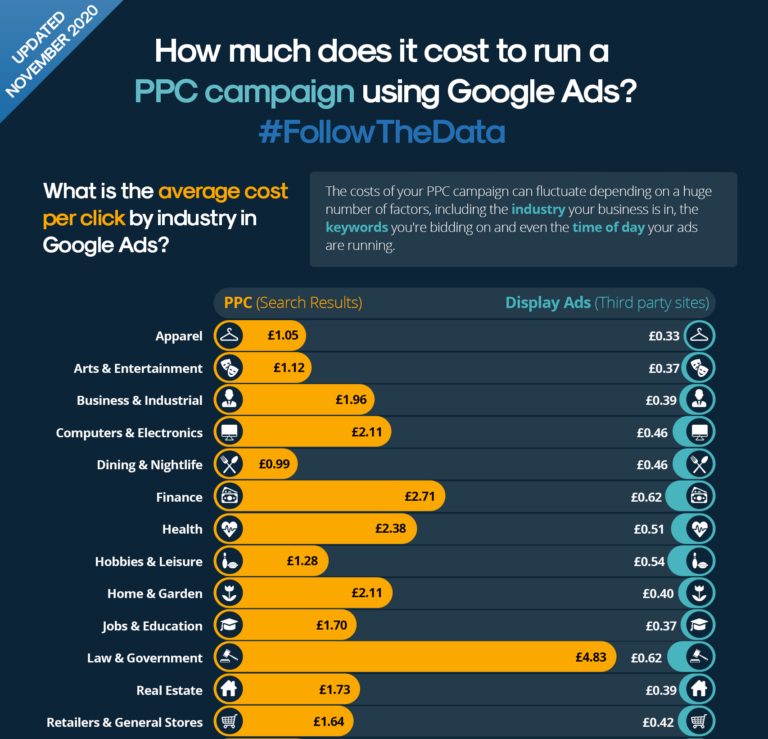Click the hanger icon beside Apparel PPC bar

[x=229, y=336]
